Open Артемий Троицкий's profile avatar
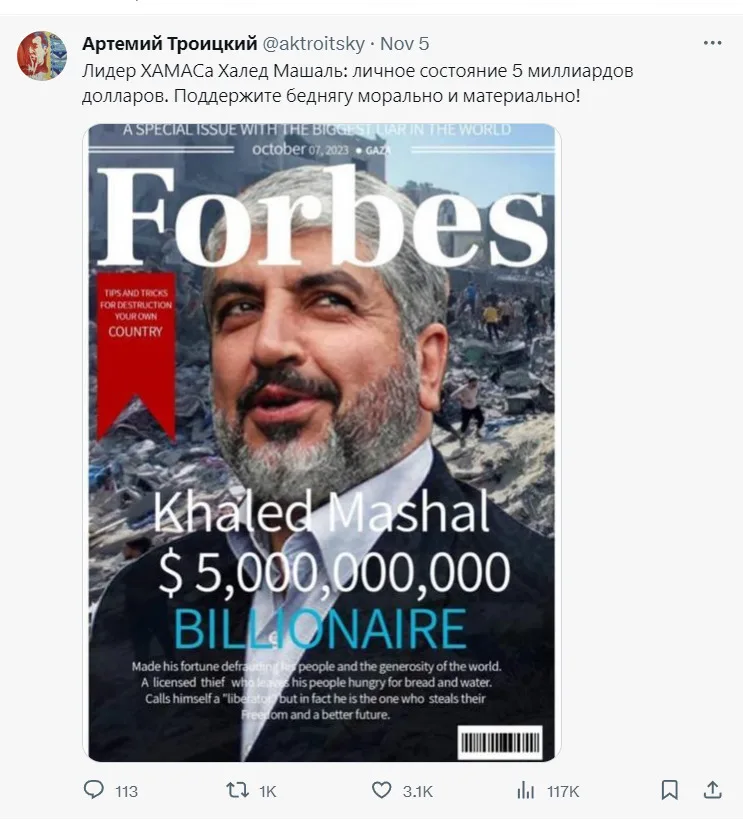 [x=42, y=56]
